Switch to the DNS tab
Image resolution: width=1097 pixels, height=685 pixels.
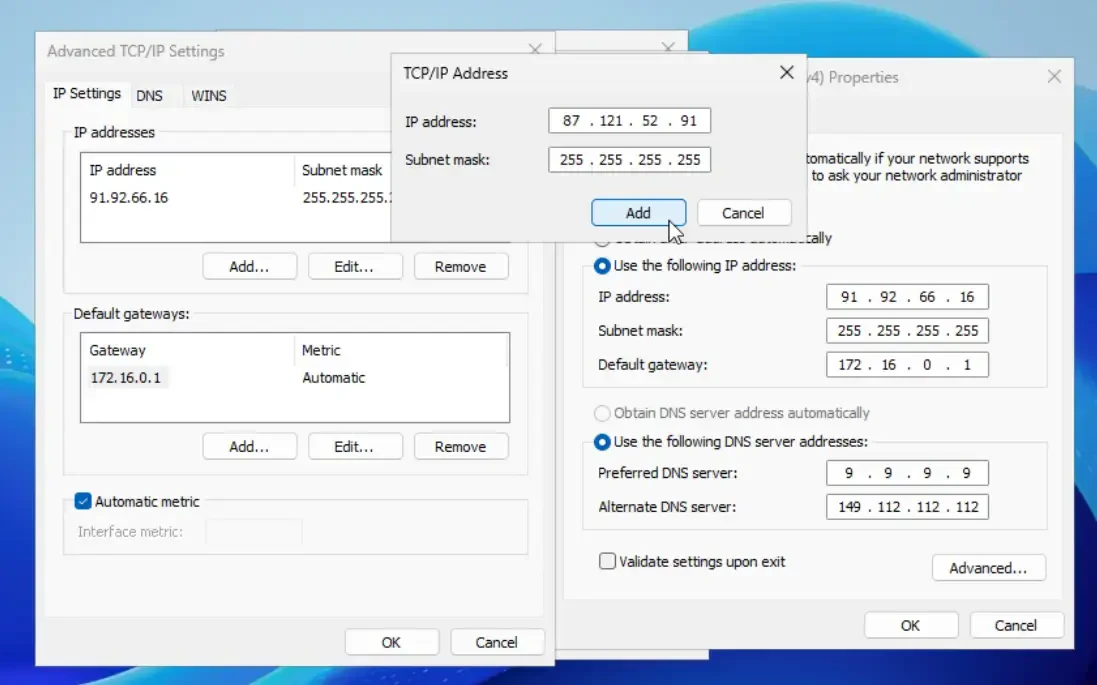pos(149,96)
